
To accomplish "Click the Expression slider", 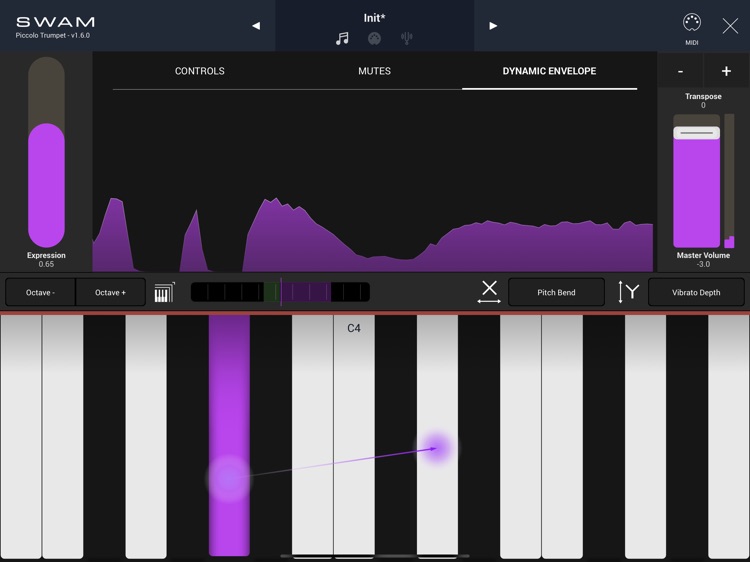I will 46,152.
